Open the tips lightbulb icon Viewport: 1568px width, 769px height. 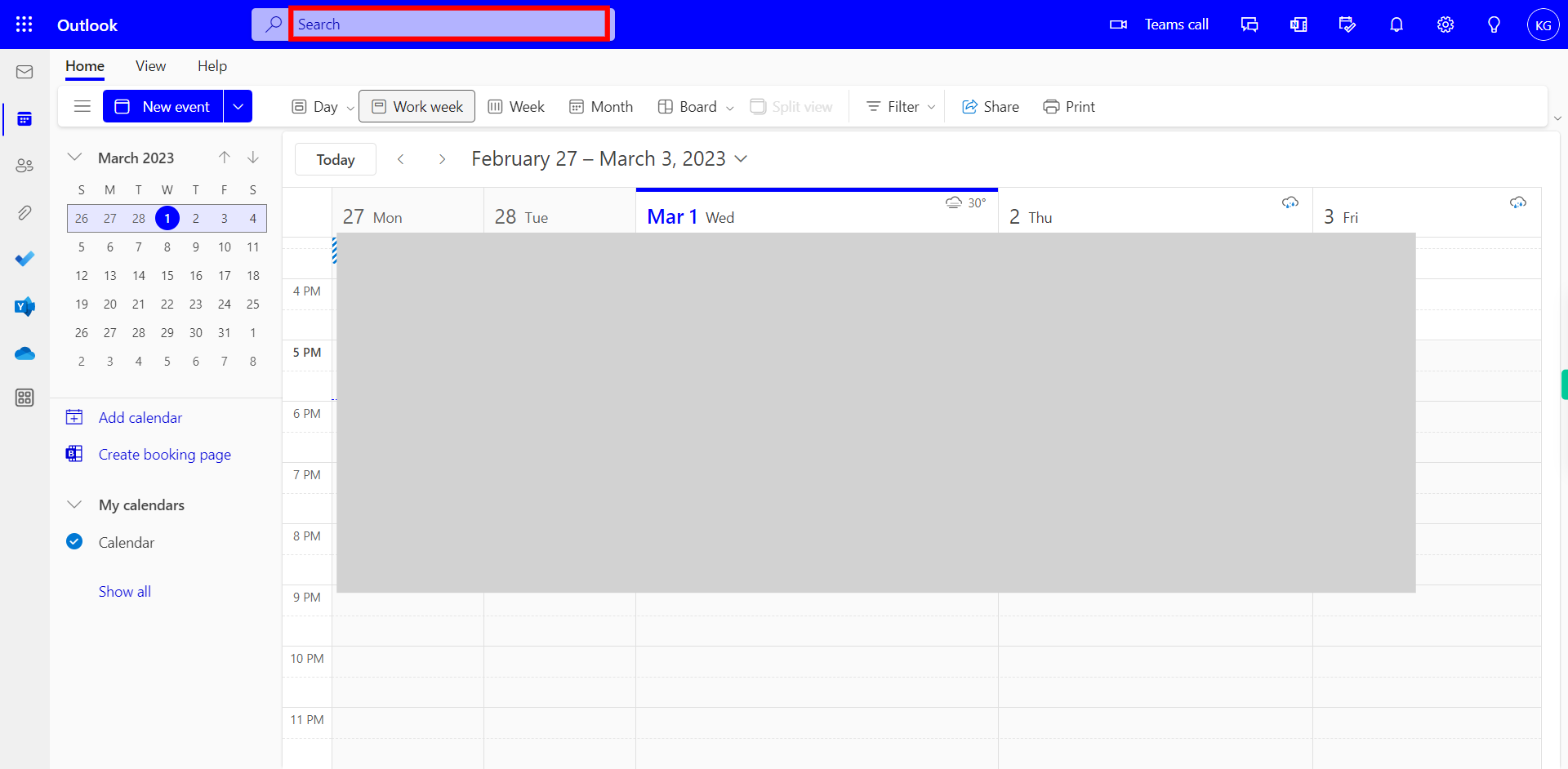pyautogui.click(x=1494, y=24)
